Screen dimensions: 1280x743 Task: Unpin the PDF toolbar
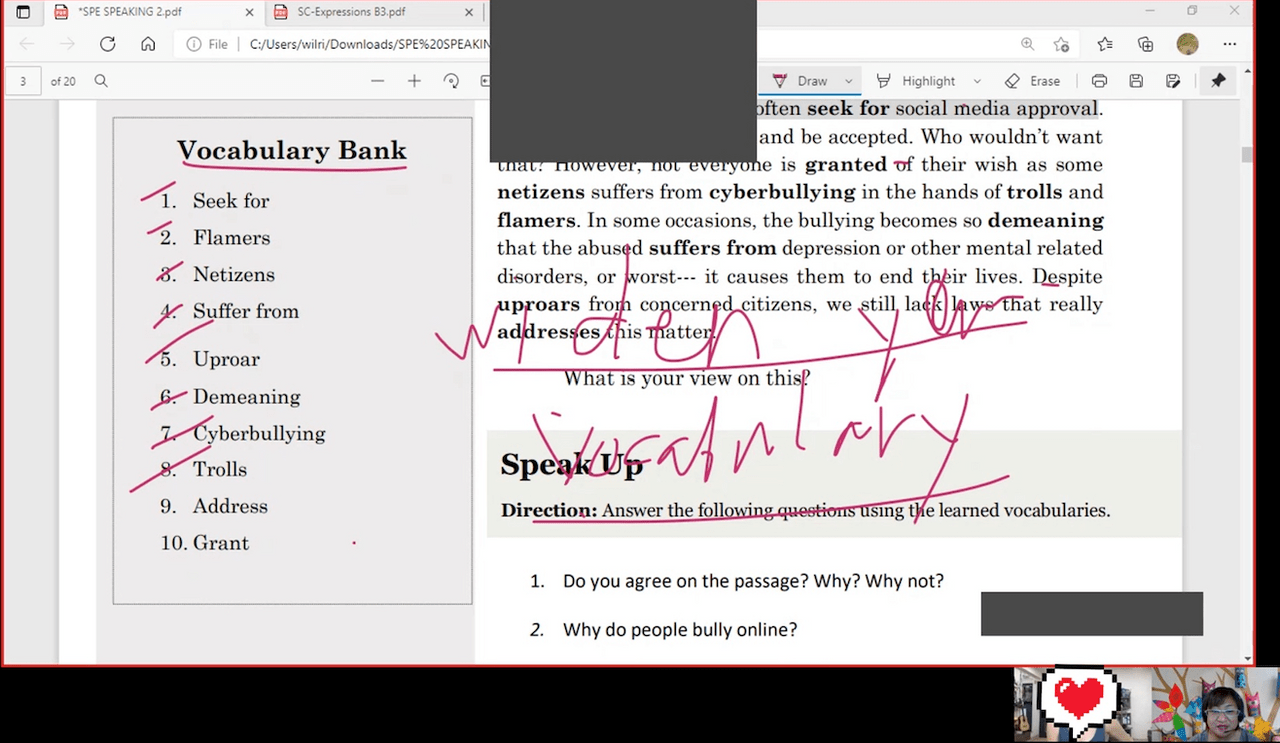(x=1218, y=81)
